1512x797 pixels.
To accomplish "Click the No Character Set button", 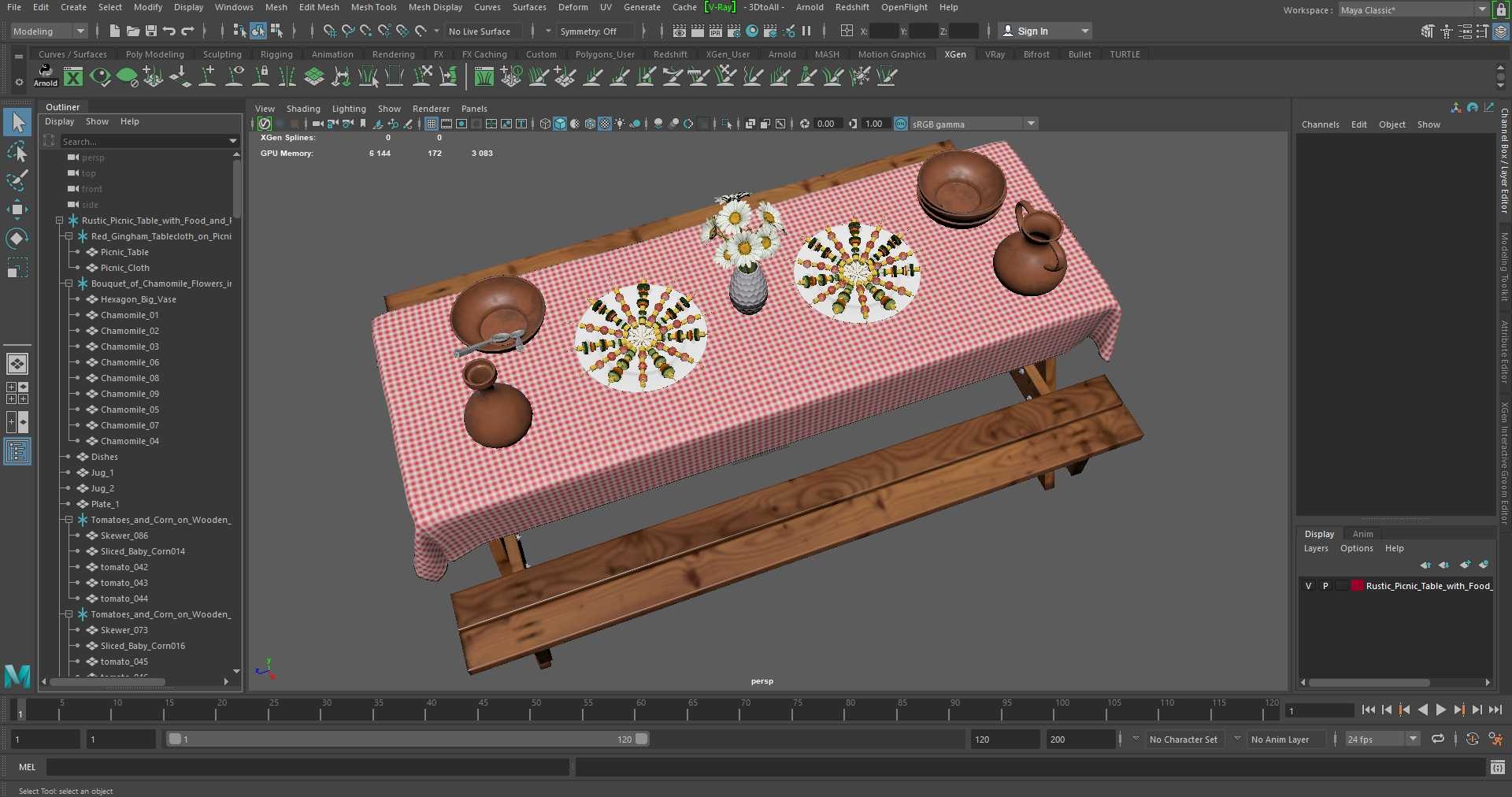I will tap(1183, 740).
